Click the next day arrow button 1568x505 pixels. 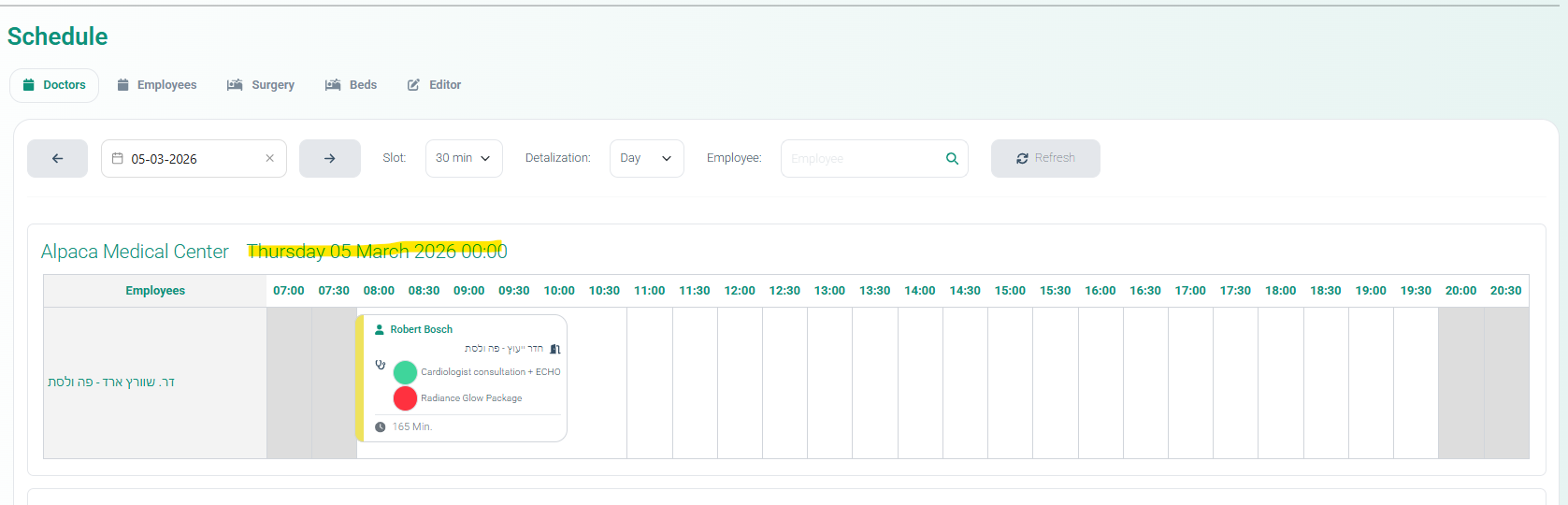click(x=329, y=158)
